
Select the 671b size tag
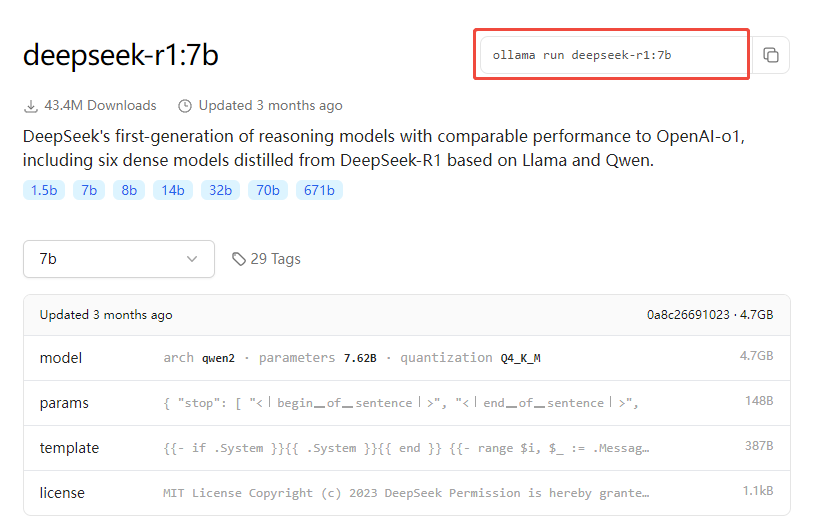point(319,190)
